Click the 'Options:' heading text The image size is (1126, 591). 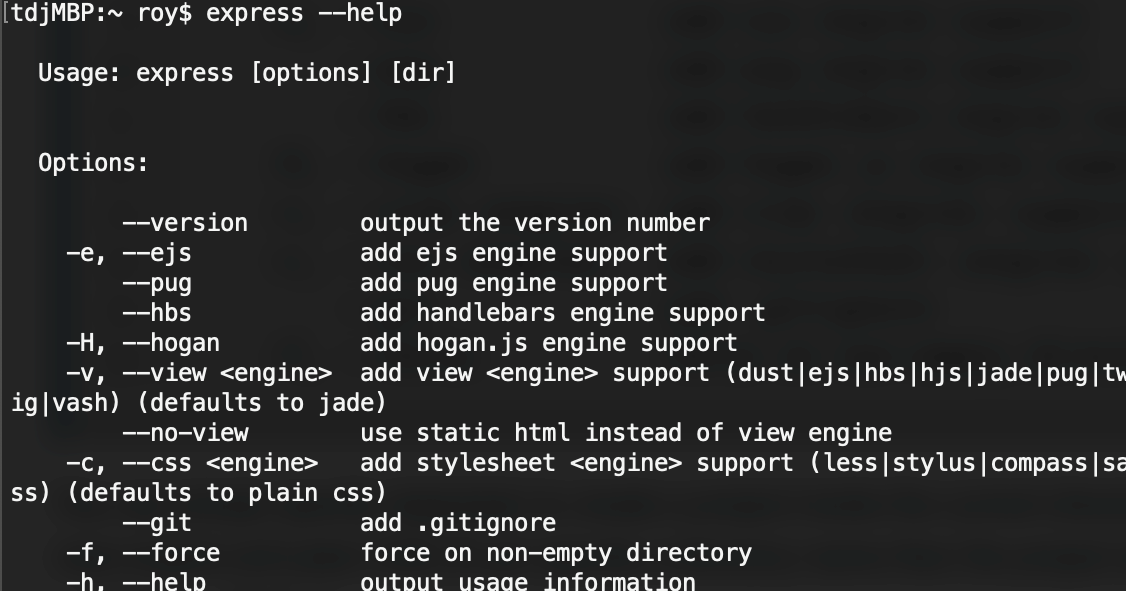pyautogui.click(x=93, y=163)
